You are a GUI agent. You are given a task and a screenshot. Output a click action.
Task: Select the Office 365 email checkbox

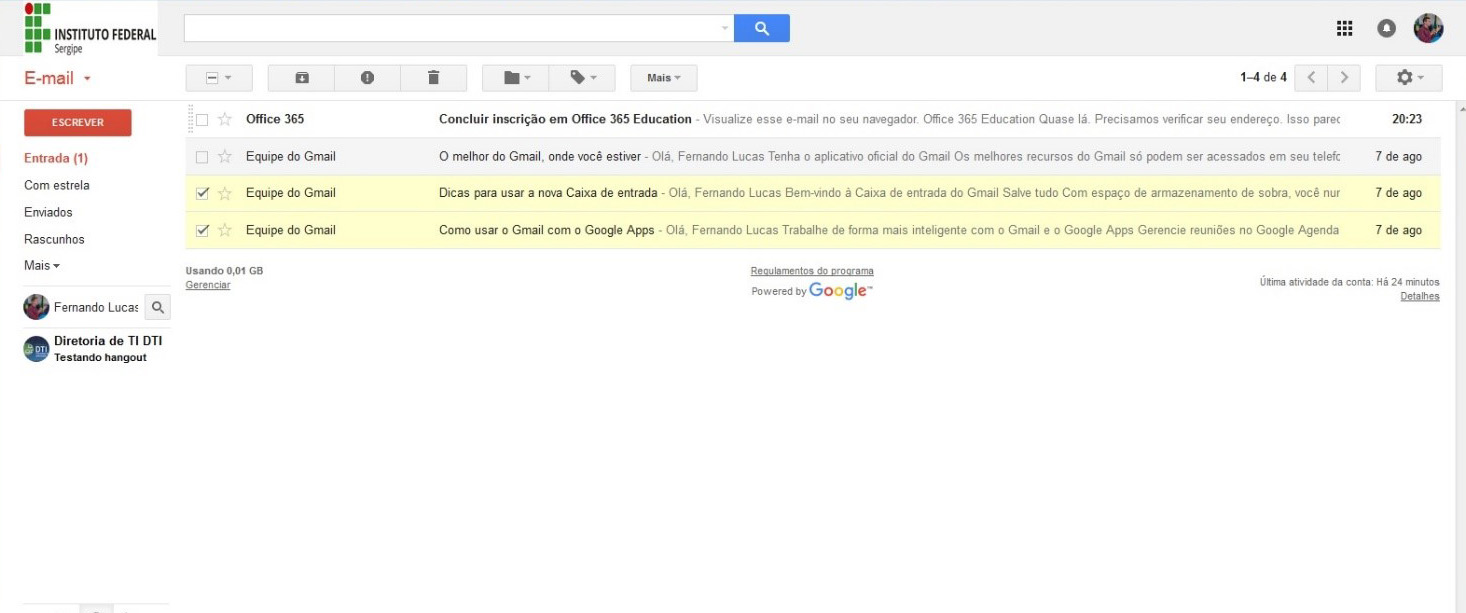[203, 118]
